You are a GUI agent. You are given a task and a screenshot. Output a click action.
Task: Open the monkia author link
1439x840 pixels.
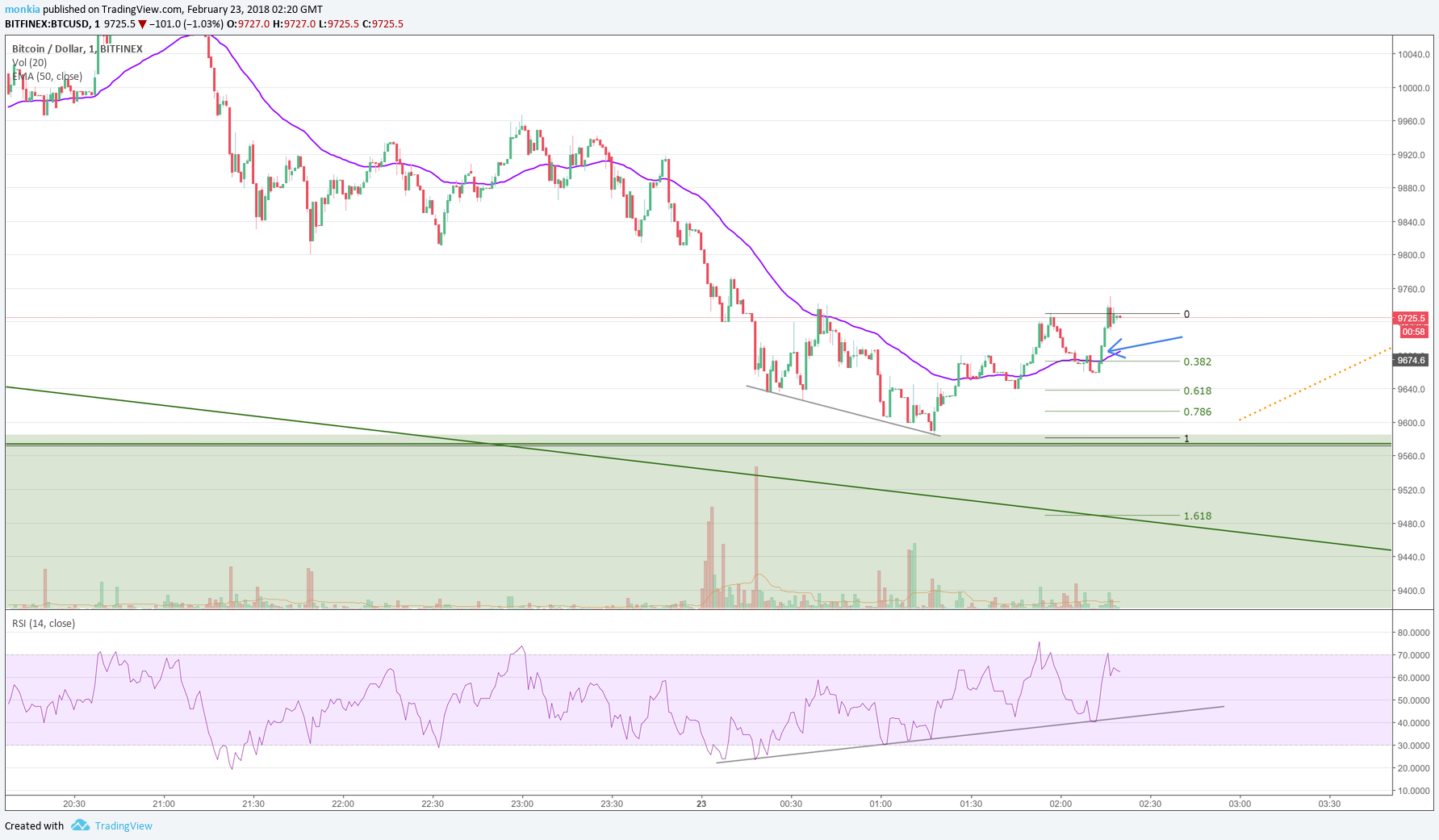click(x=23, y=10)
